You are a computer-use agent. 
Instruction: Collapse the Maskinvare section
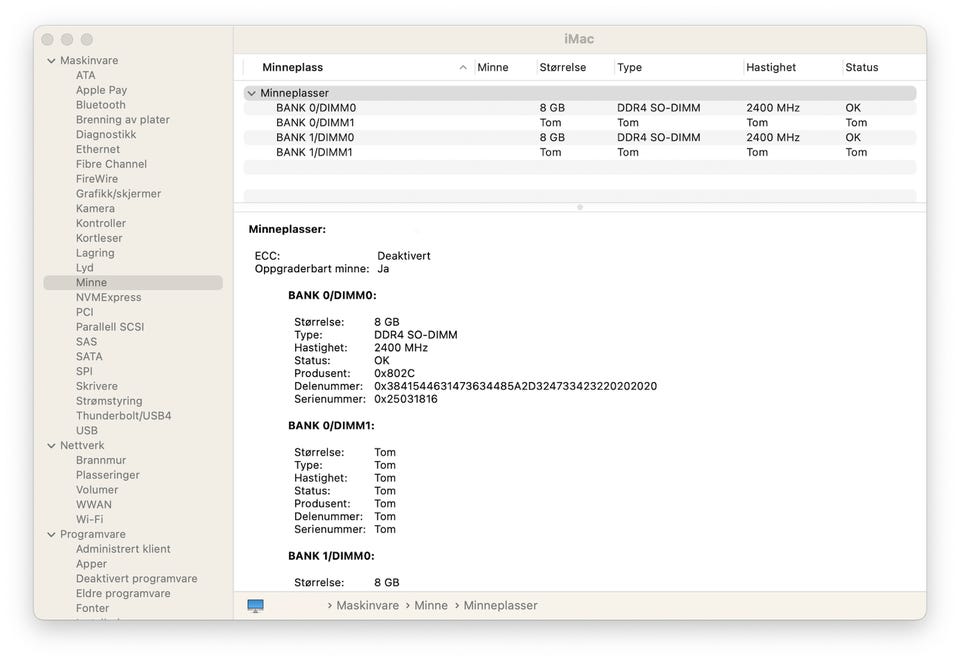[51, 61]
